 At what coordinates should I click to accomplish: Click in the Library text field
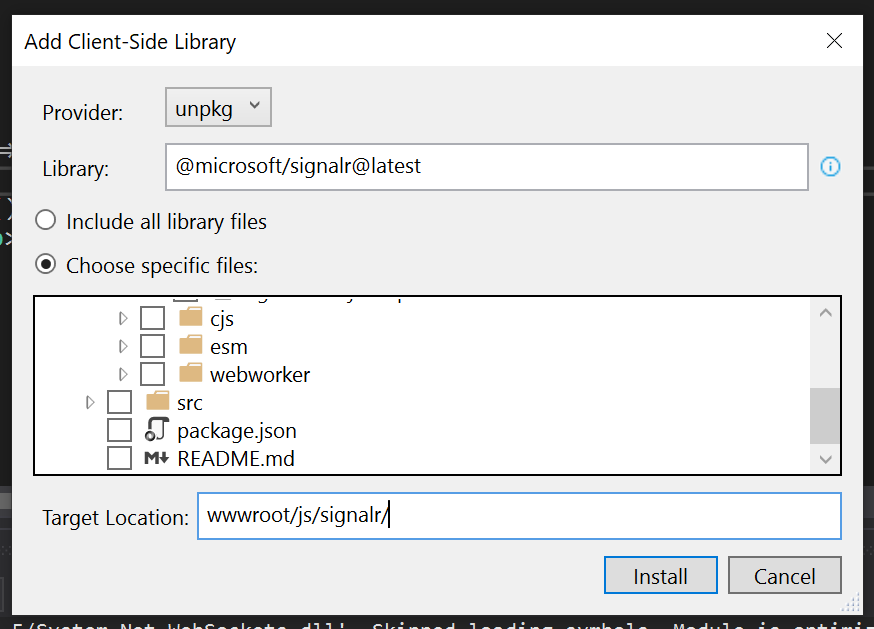pos(486,167)
